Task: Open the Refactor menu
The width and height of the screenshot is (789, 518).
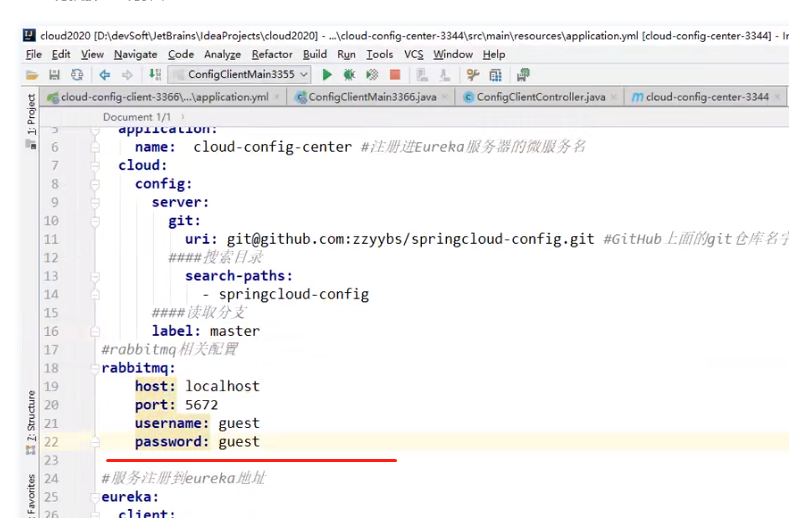Action: [272, 54]
